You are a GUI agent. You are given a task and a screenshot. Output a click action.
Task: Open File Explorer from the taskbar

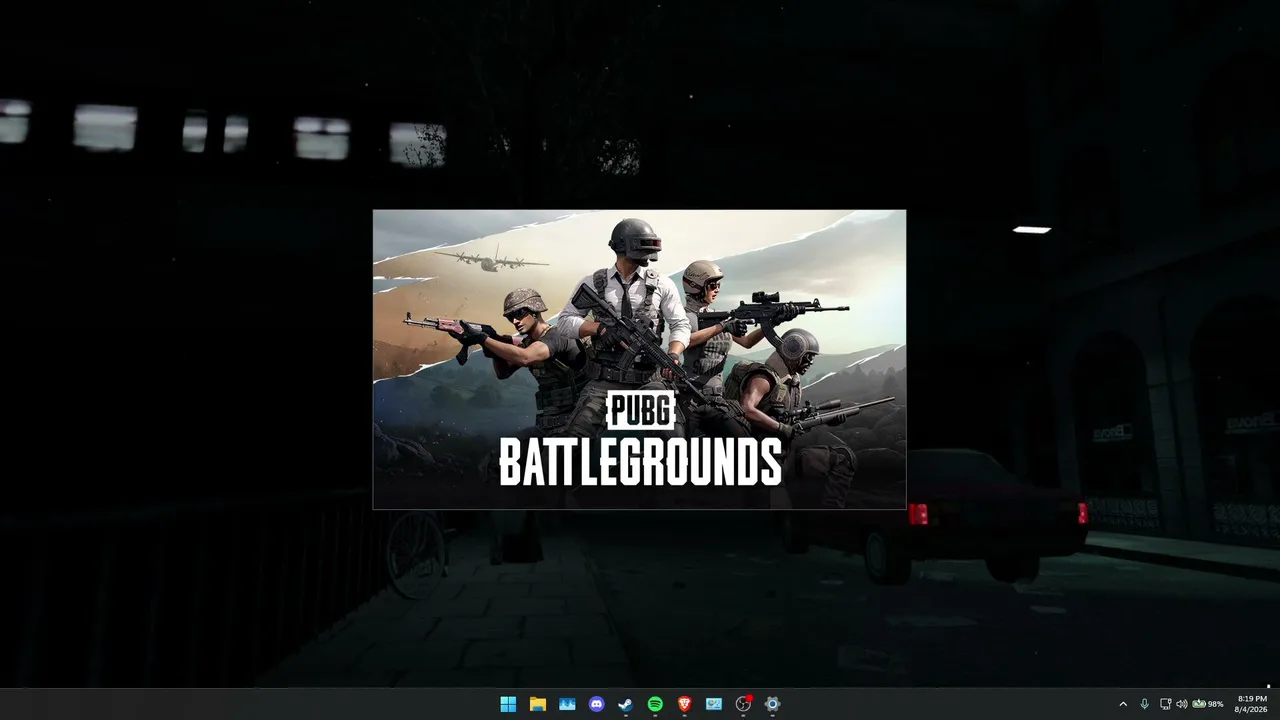[537, 704]
